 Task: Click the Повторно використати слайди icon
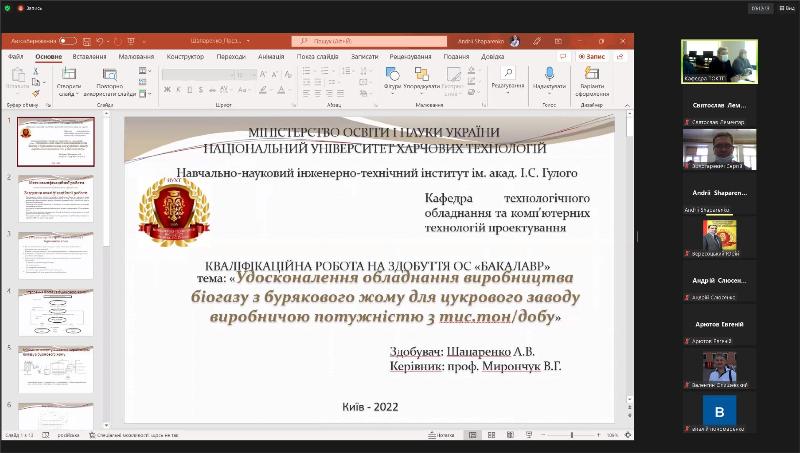110,74
